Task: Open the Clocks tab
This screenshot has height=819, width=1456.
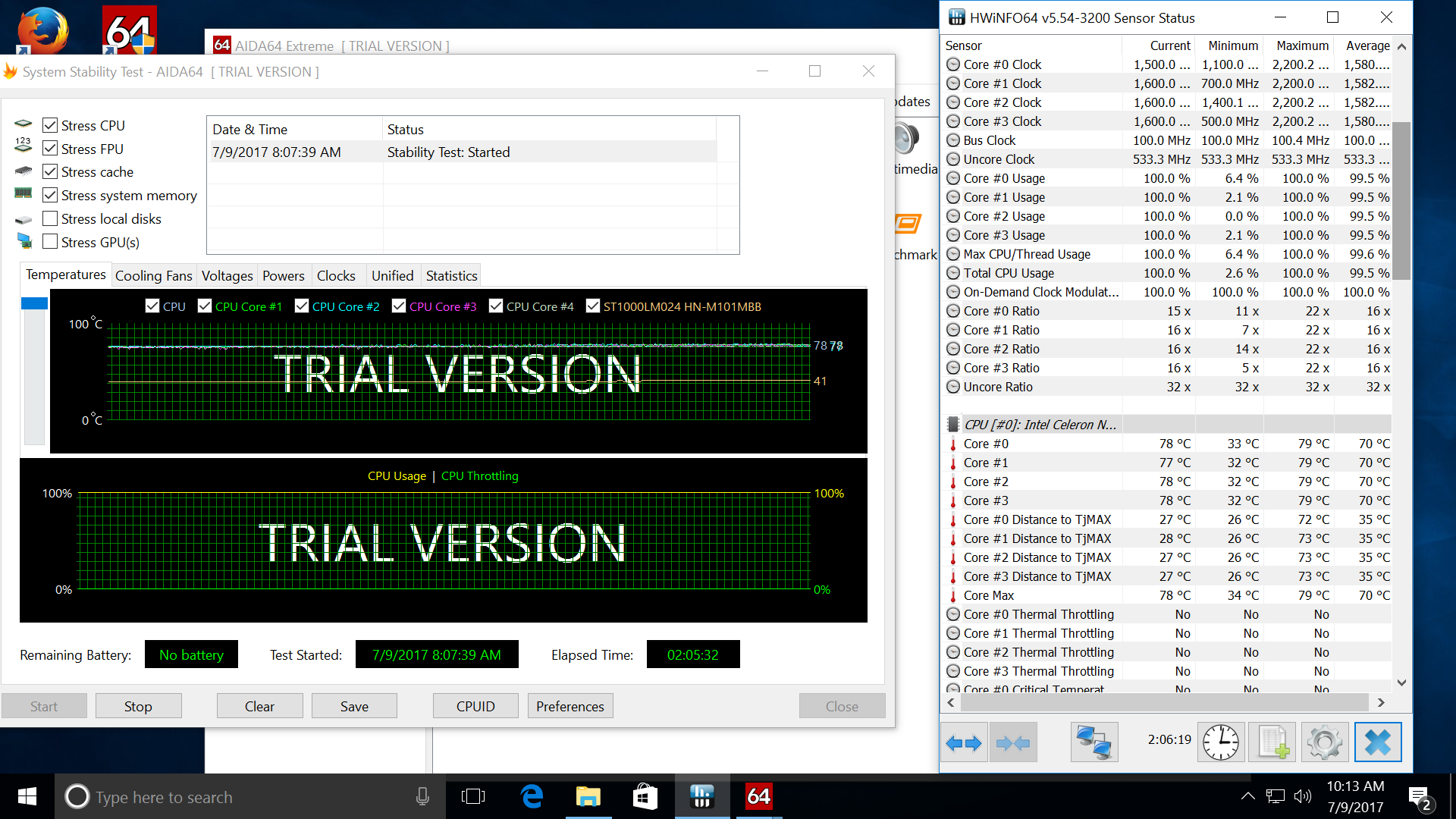Action: tap(336, 276)
